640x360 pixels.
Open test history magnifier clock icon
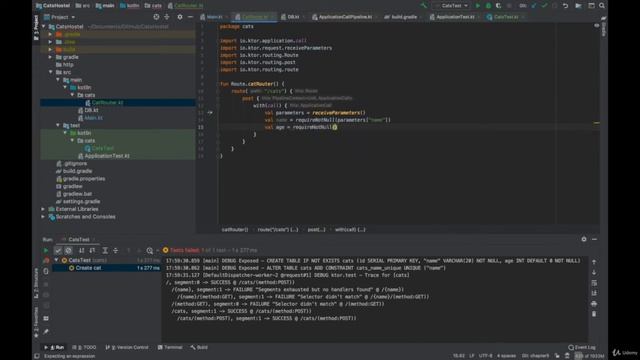(x=150, y=250)
